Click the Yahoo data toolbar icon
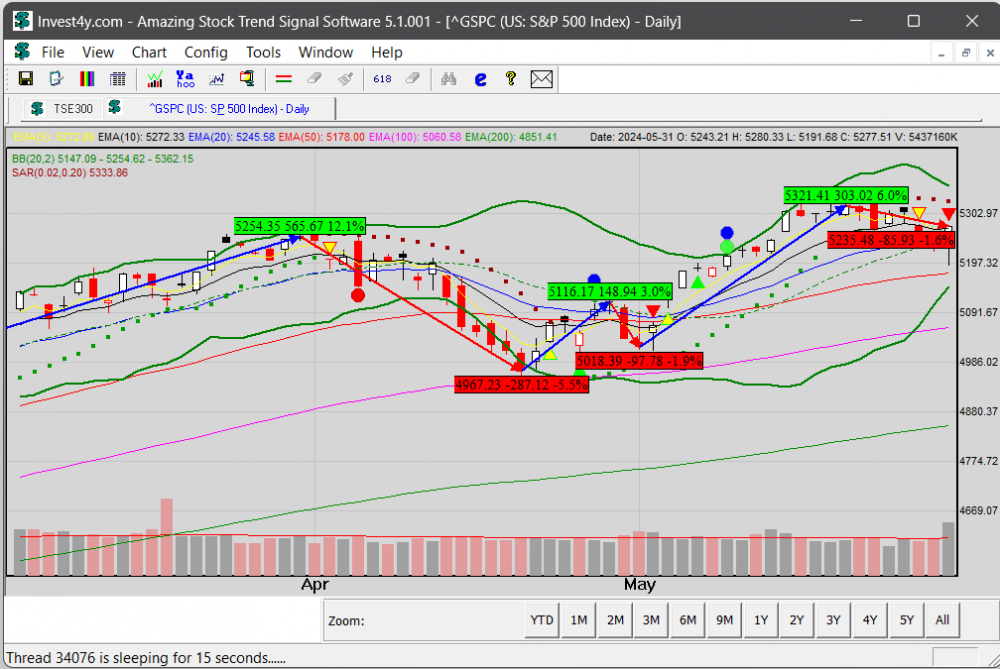 [x=185, y=78]
